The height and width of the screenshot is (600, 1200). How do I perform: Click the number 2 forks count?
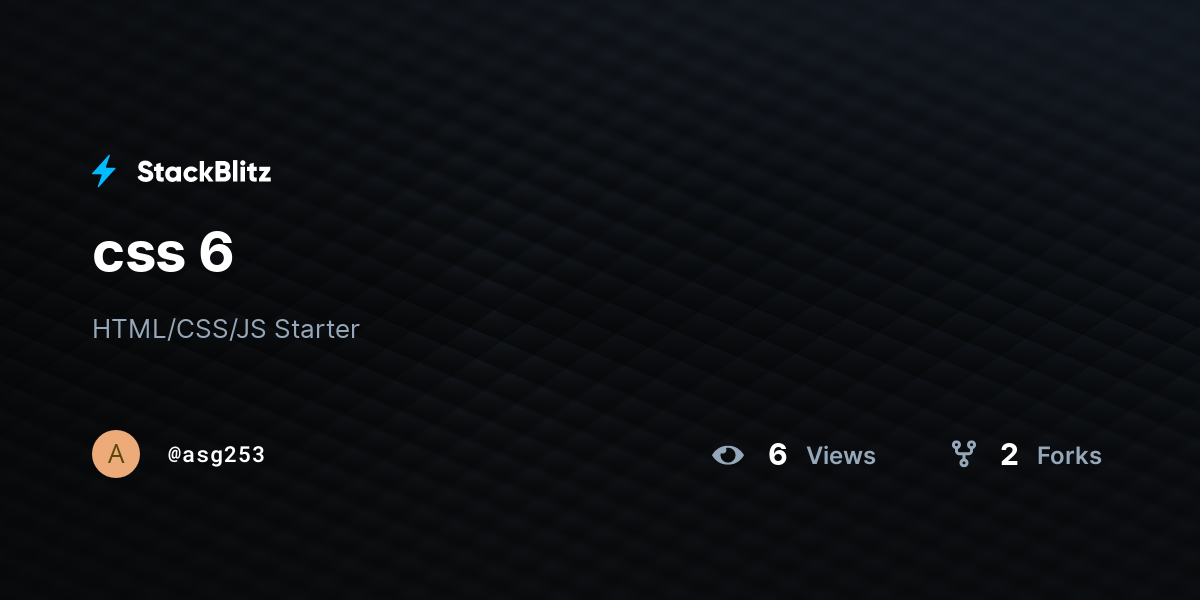[1009, 455]
